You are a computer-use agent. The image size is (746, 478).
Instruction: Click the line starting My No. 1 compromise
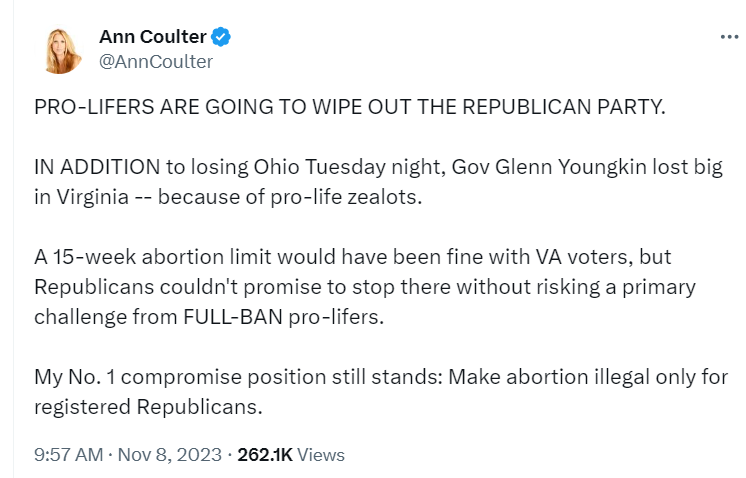381,377
